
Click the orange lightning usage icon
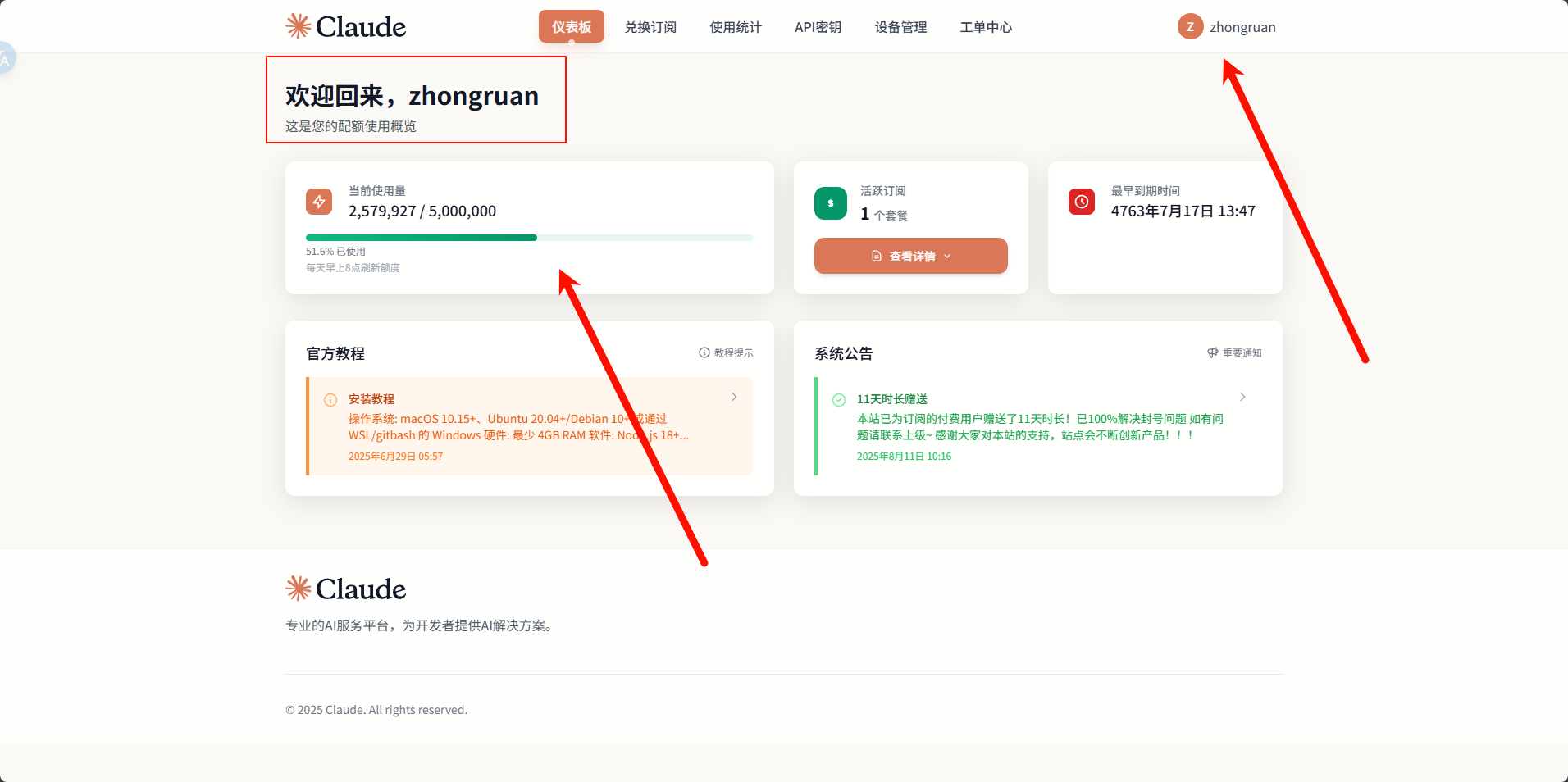click(319, 202)
